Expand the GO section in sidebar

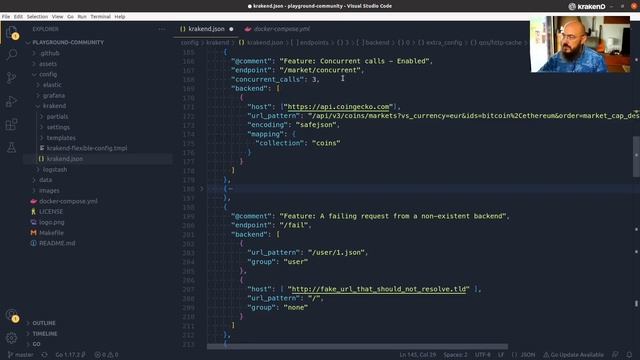coord(36,344)
